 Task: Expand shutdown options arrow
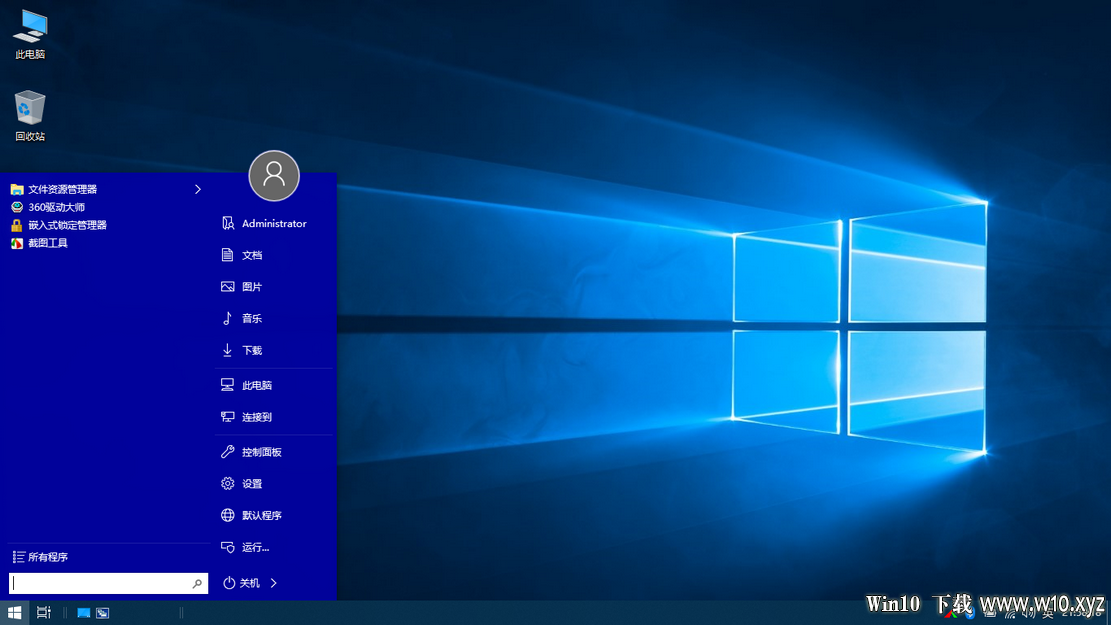point(273,583)
